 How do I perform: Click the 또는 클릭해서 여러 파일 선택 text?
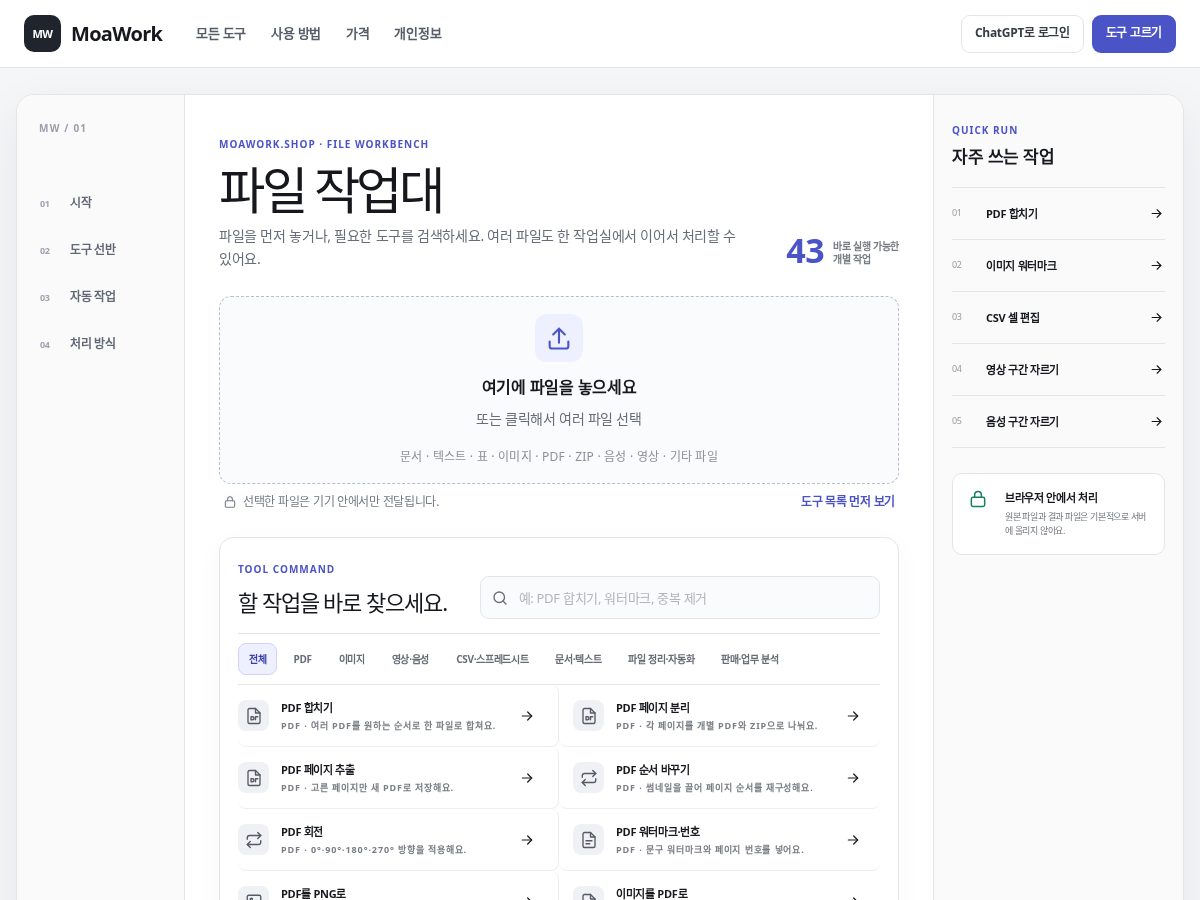(x=559, y=419)
